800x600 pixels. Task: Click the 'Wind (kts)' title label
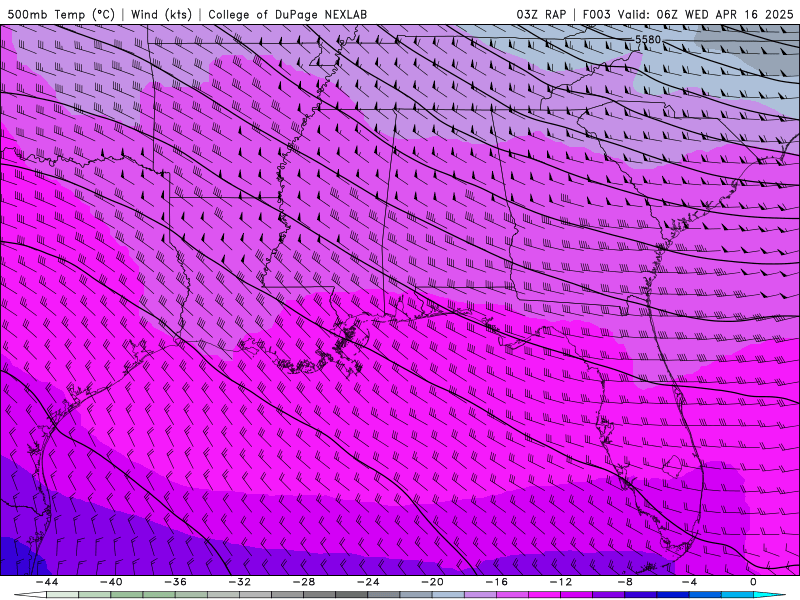point(161,14)
